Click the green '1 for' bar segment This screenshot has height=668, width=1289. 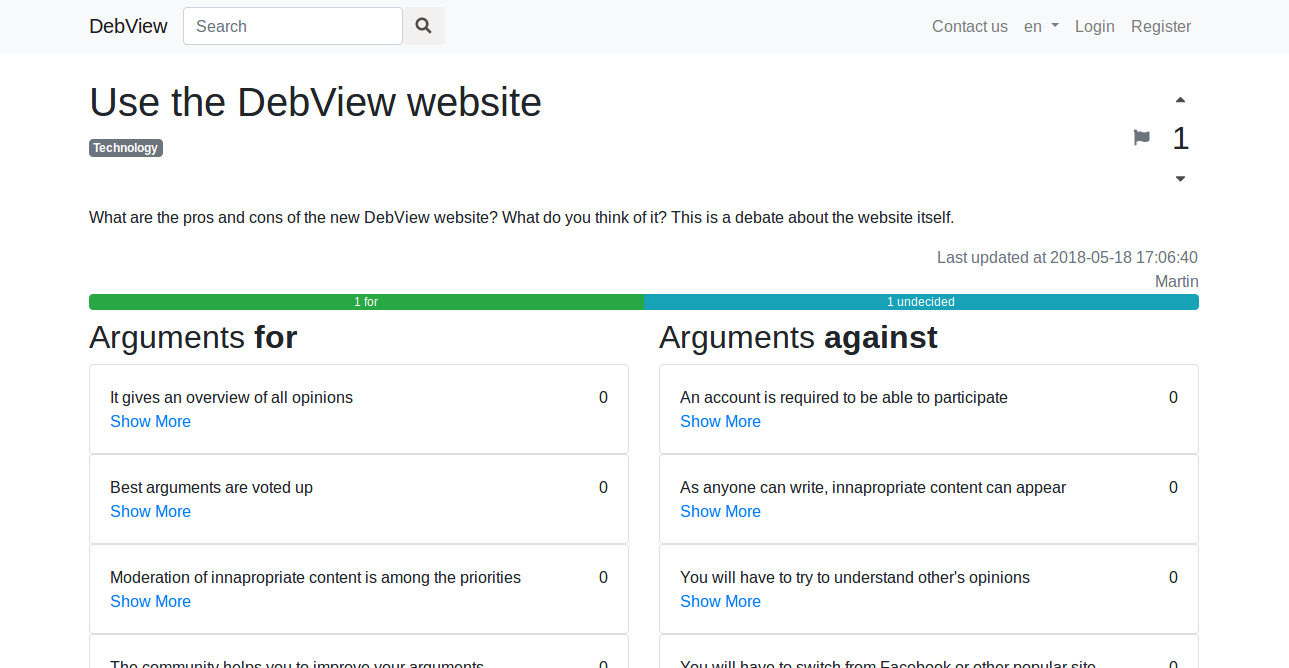[x=366, y=301]
